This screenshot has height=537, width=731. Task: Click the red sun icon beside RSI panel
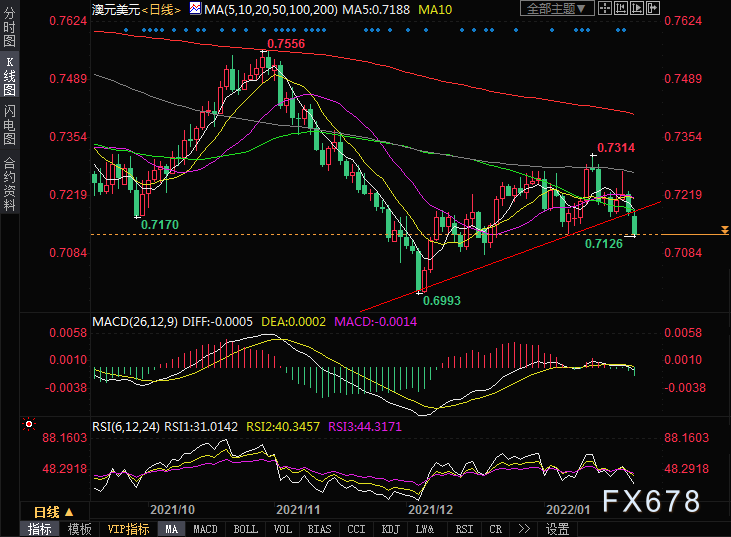point(29,424)
